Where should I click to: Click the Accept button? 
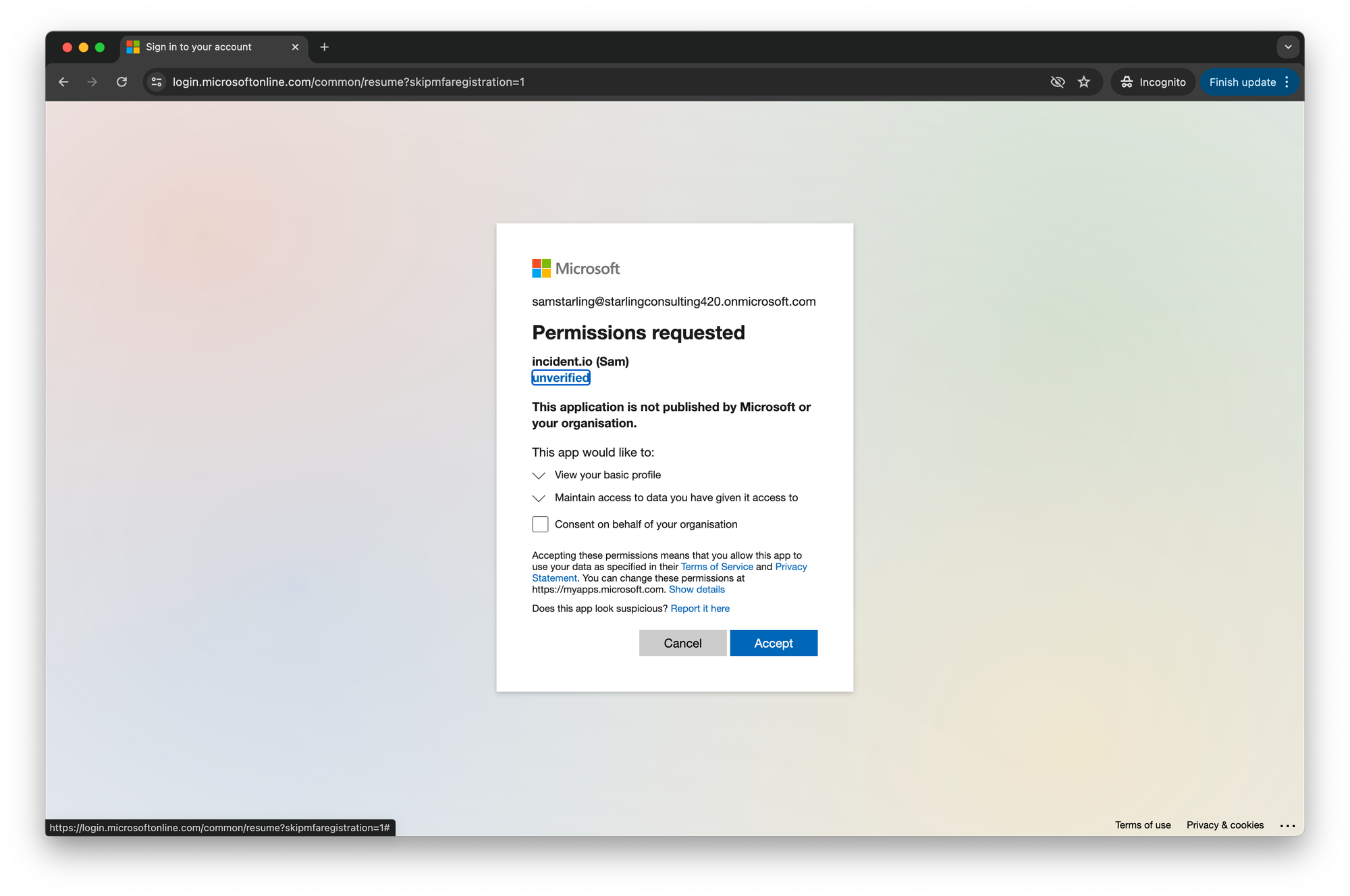(x=774, y=643)
